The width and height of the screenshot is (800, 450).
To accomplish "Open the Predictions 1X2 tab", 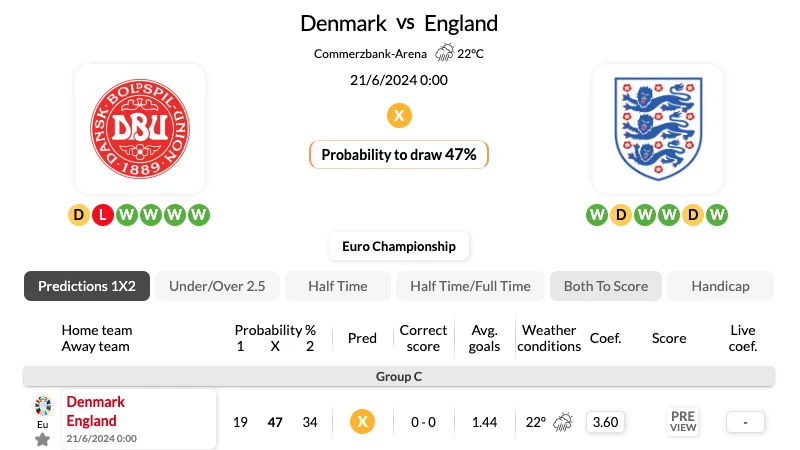I will (x=87, y=286).
